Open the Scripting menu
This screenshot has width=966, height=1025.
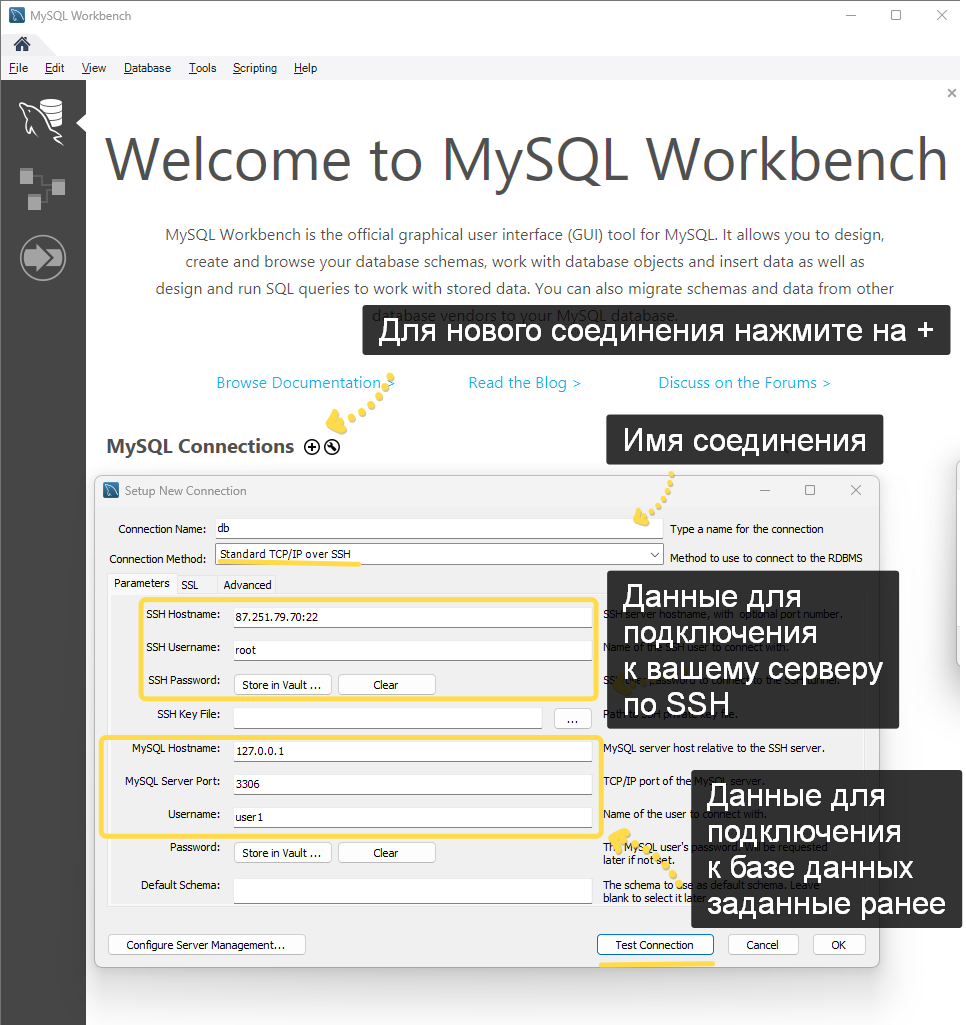pos(254,68)
